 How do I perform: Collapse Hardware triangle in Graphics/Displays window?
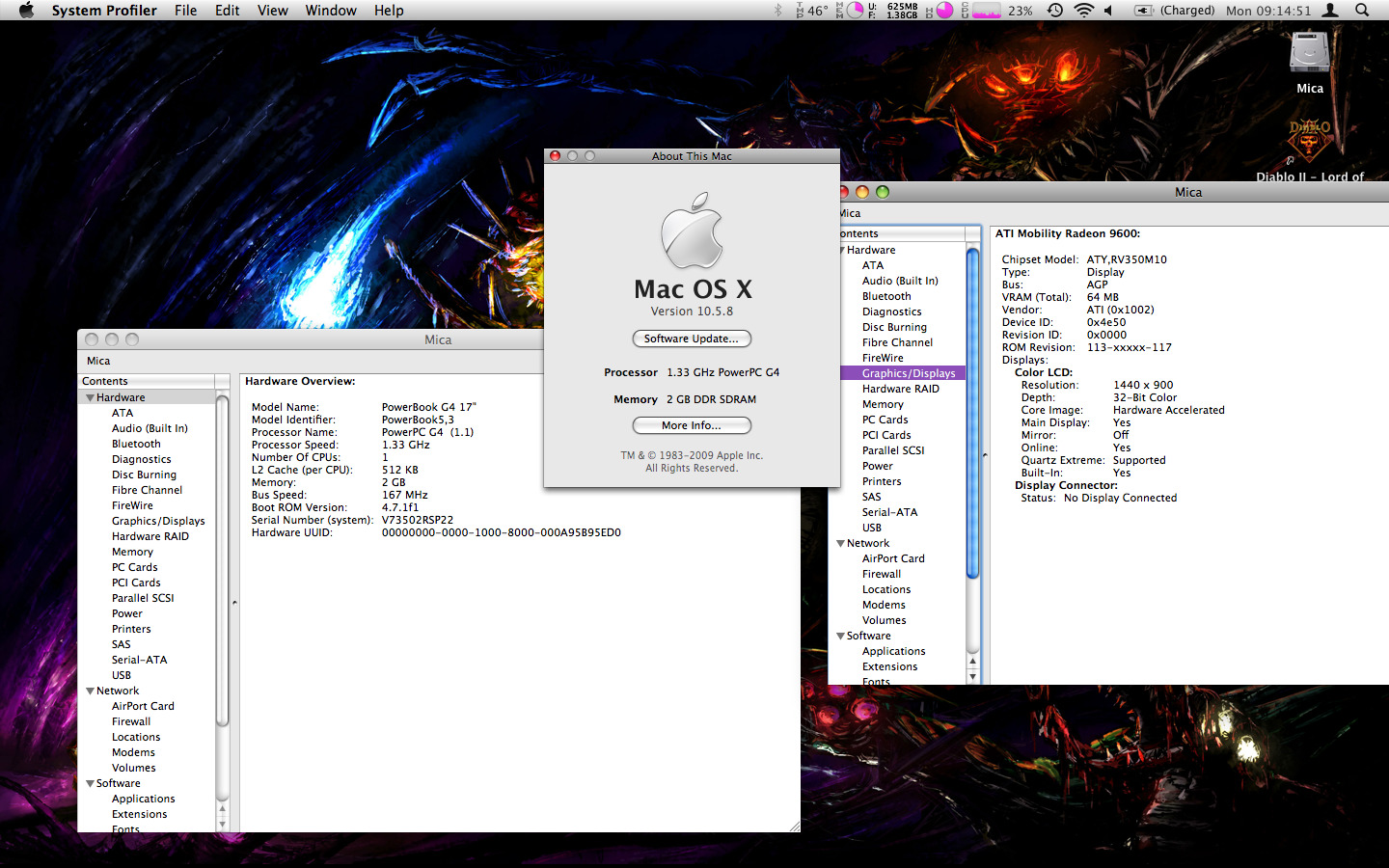[x=841, y=250]
